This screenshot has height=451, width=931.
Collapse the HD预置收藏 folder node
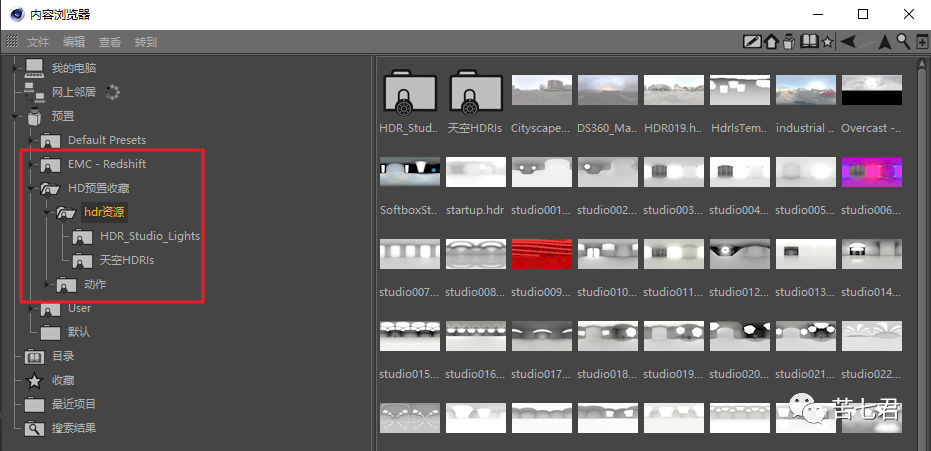point(31,188)
